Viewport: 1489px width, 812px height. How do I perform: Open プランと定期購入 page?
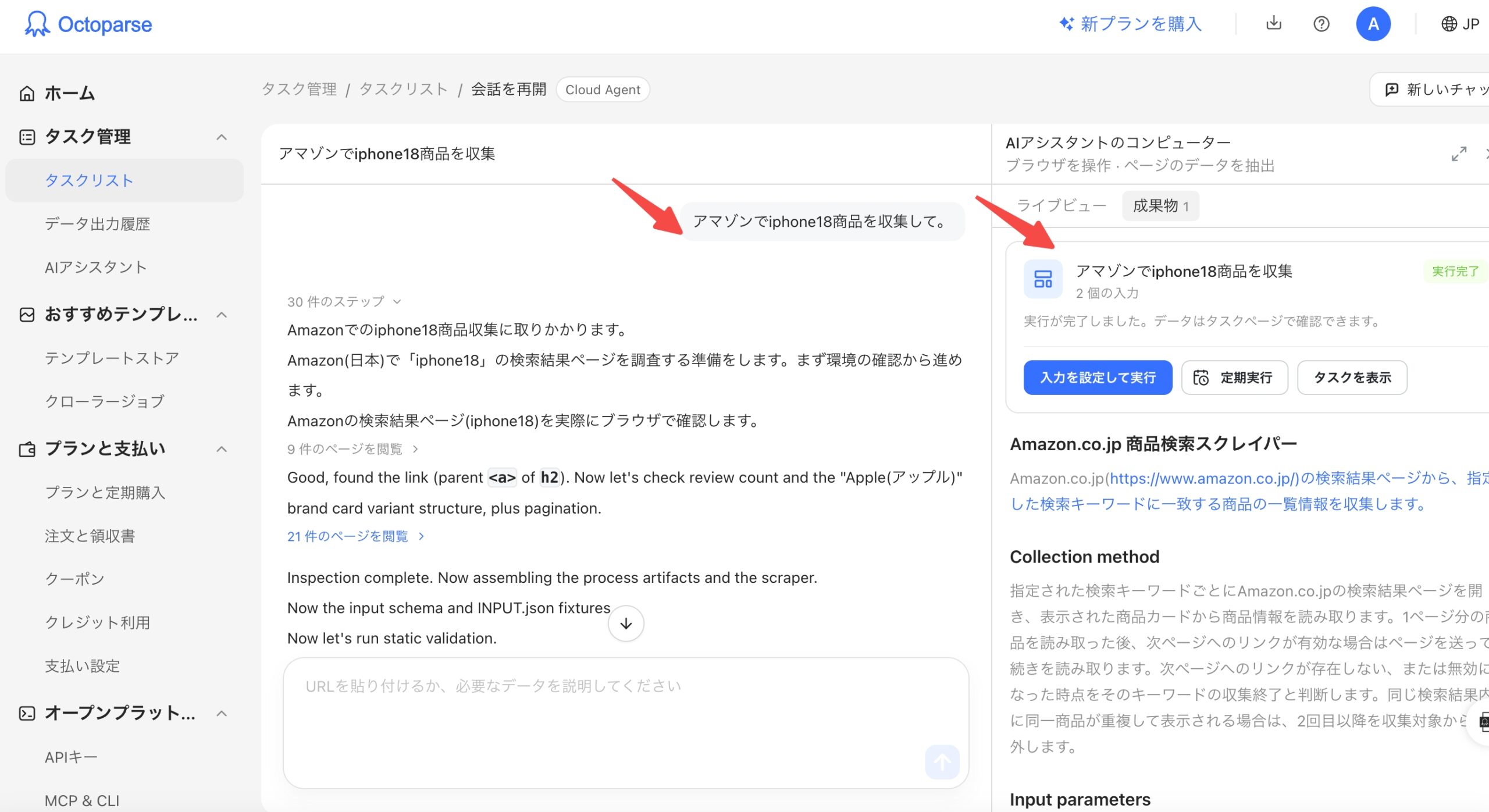105,493
